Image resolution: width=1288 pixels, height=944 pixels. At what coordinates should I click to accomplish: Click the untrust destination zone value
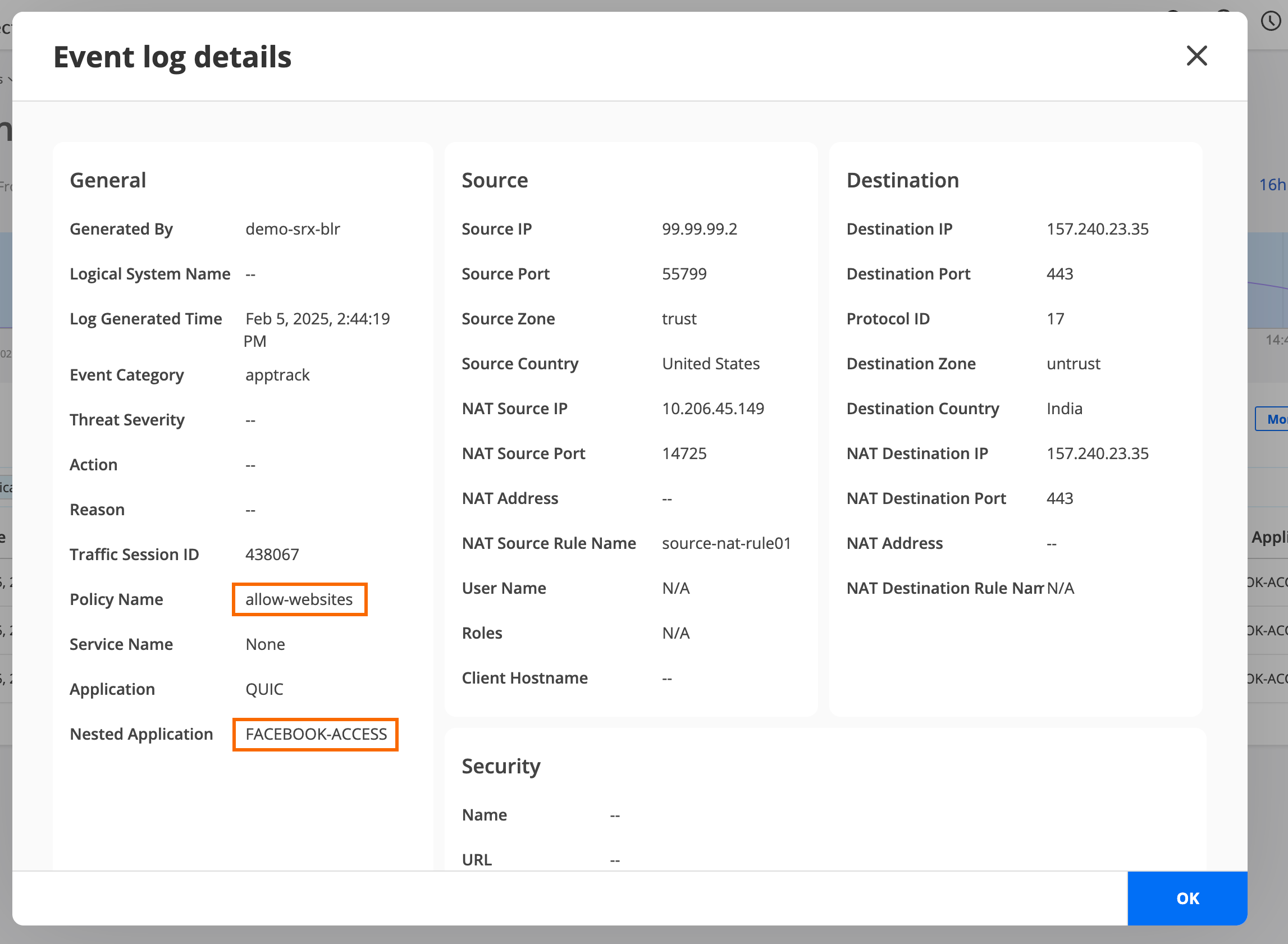(1073, 364)
